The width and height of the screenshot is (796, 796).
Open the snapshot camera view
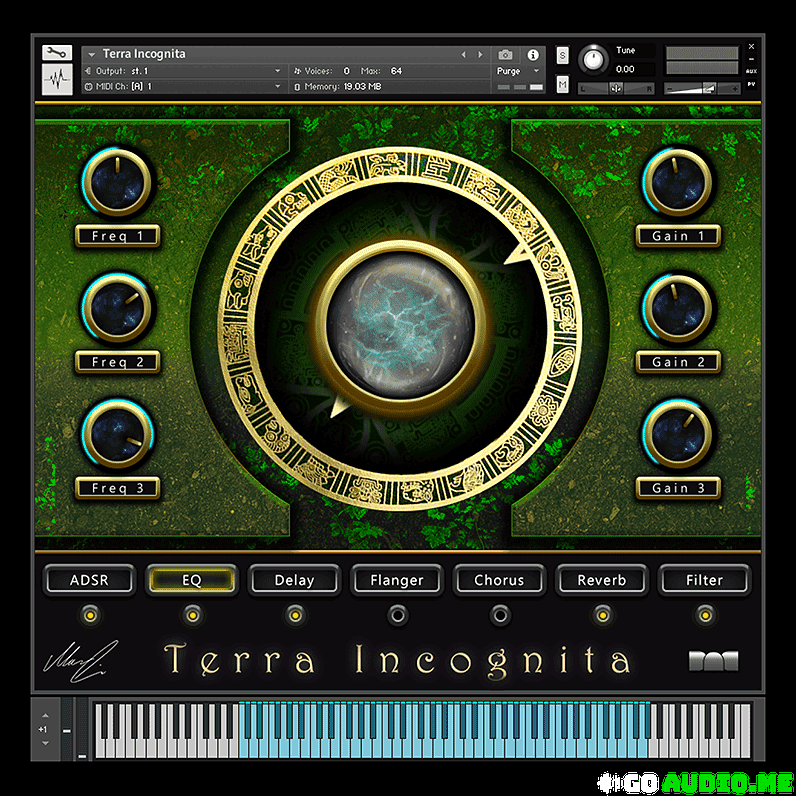point(505,54)
